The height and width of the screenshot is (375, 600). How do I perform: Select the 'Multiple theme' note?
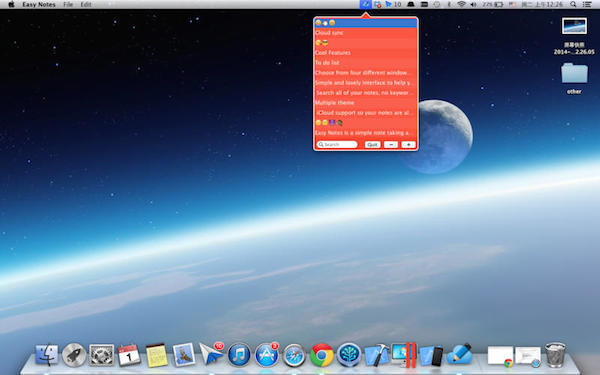click(365, 103)
